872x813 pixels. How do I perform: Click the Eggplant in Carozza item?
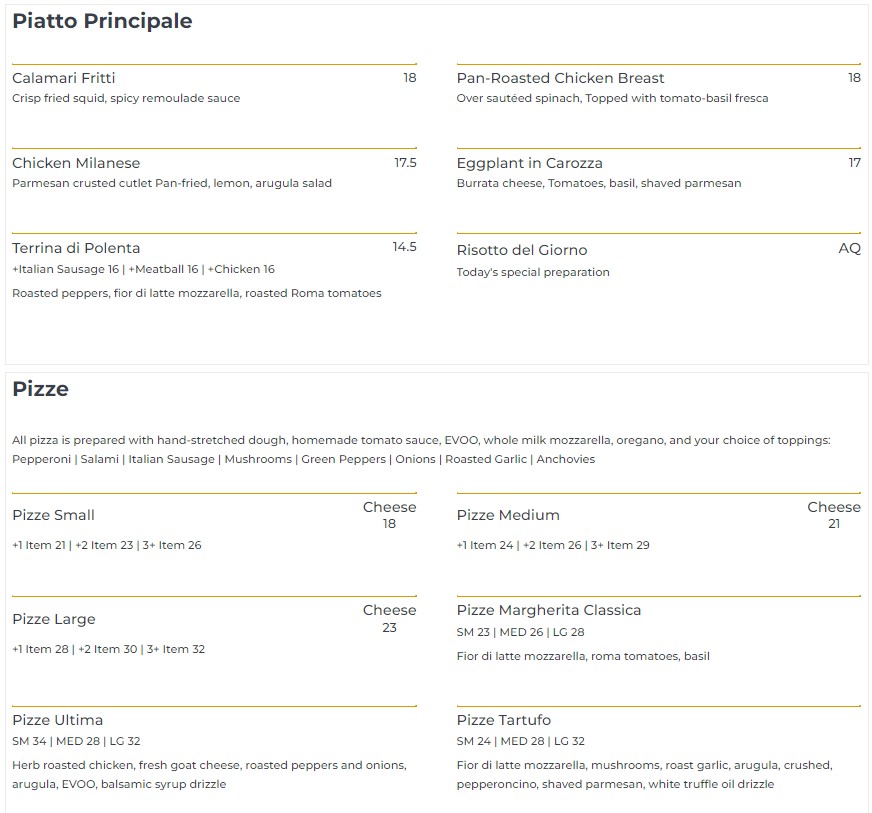[529, 163]
